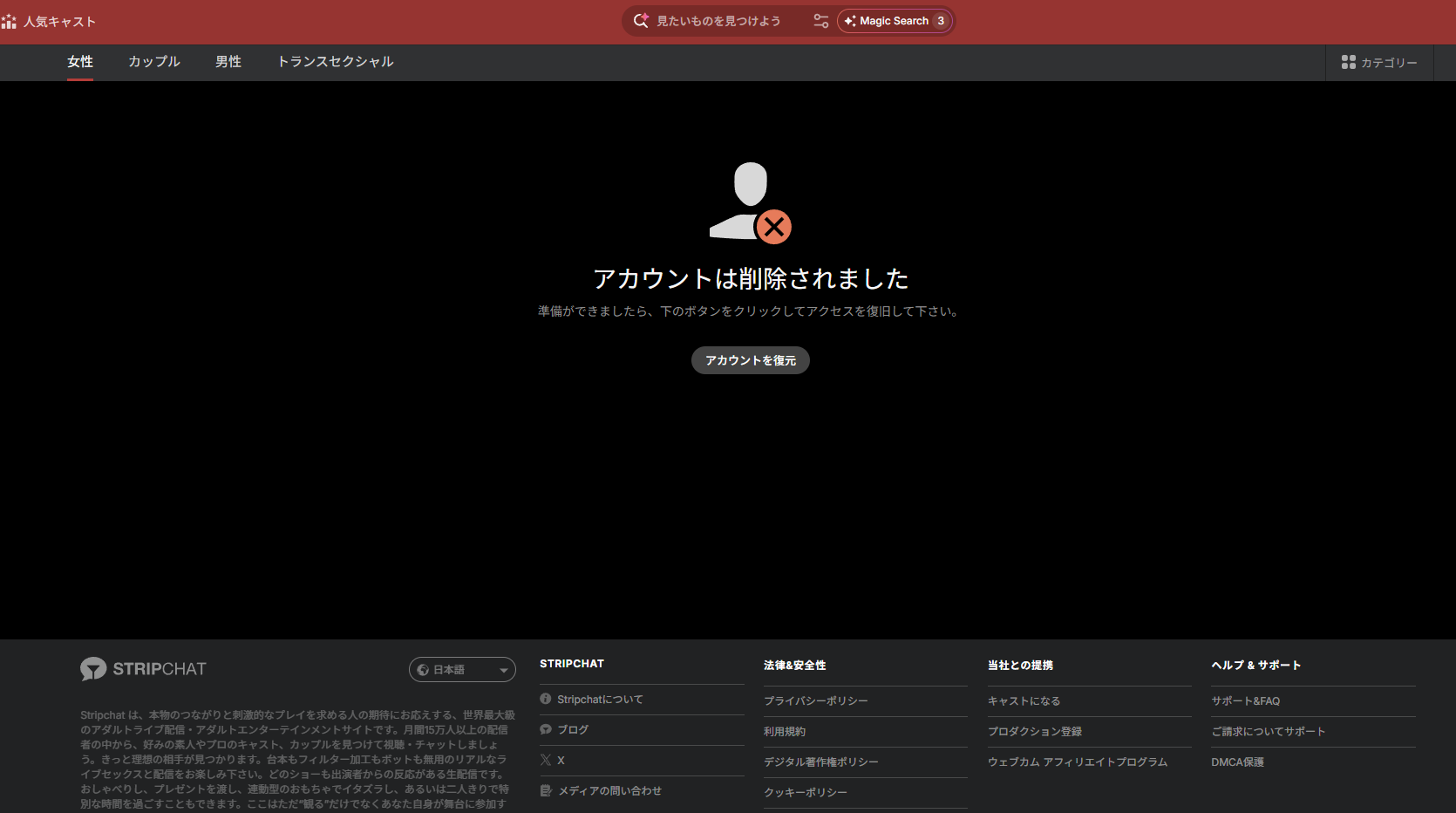Click the Stripchat footer logo
This screenshot has height=813, width=1456.
point(144,669)
